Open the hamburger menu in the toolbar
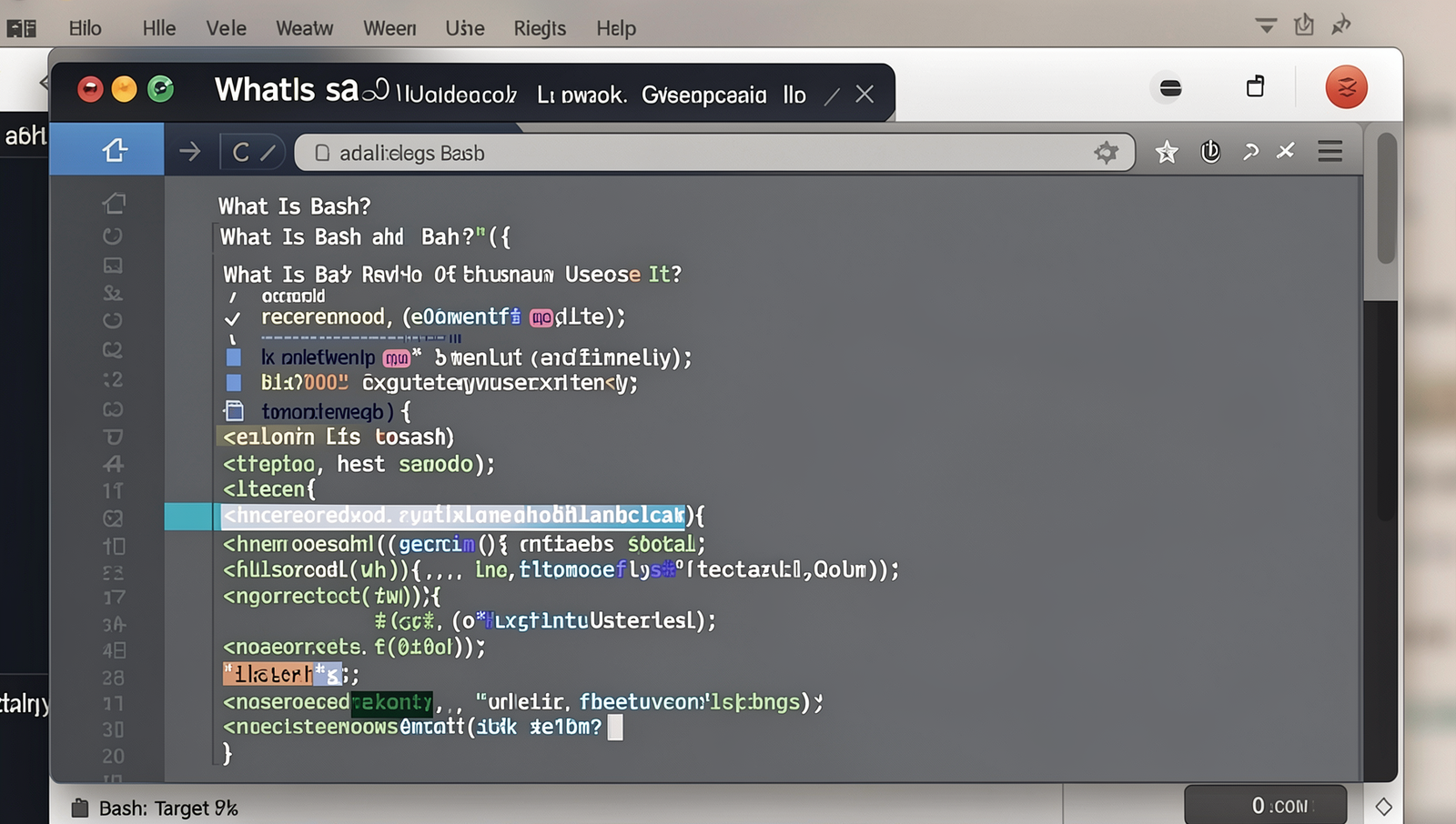 click(1330, 151)
